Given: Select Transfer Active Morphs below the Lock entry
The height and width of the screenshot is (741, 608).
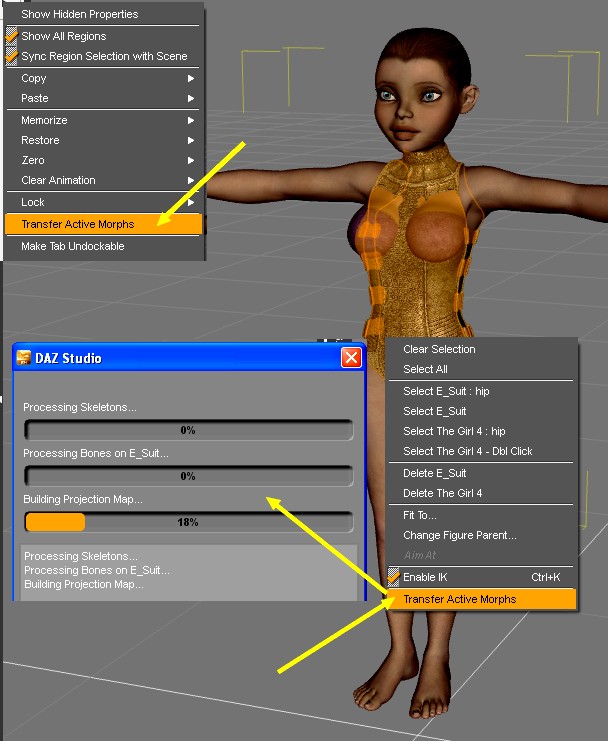Looking at the screenshot, I should click(104, 224).
